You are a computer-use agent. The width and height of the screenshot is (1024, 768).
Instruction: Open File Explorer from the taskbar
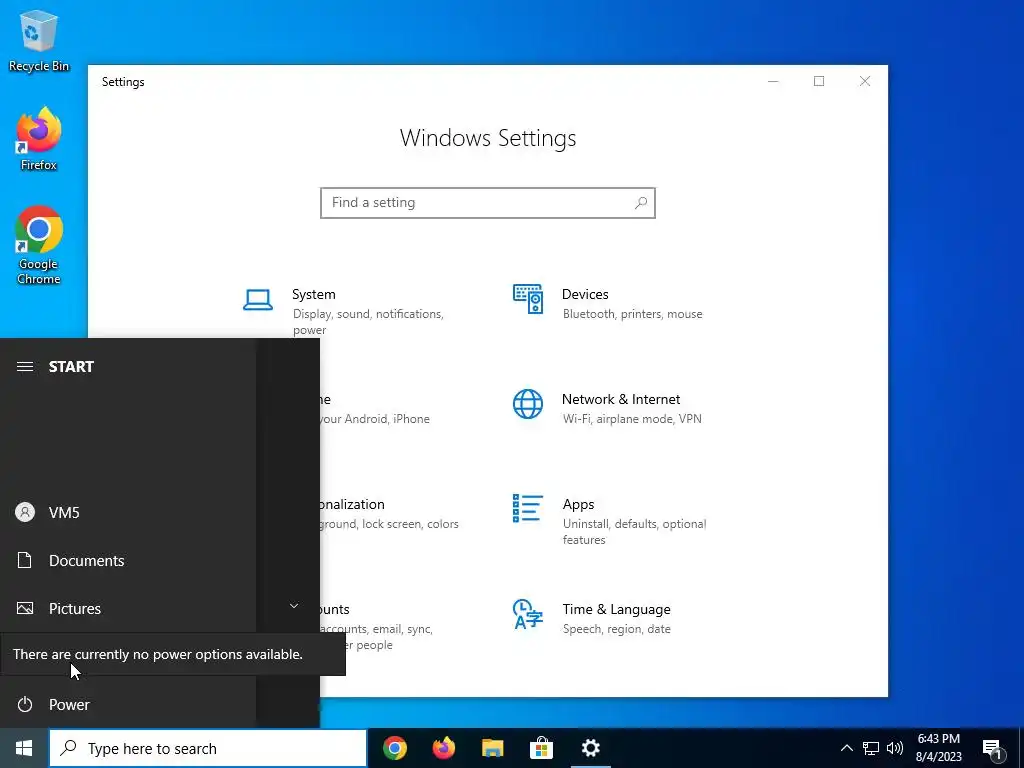[493, 748]
